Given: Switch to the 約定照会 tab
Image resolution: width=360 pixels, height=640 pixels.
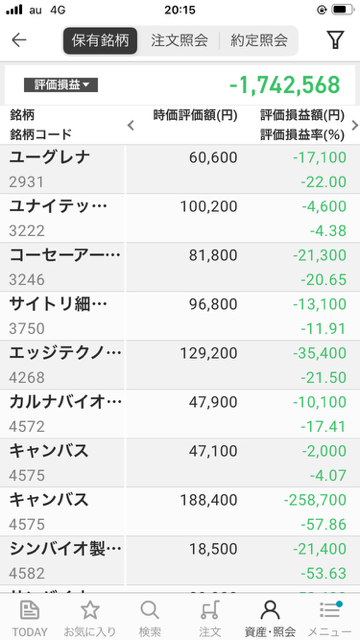Looking at the screenshot, I should click(x=259, y=40).
